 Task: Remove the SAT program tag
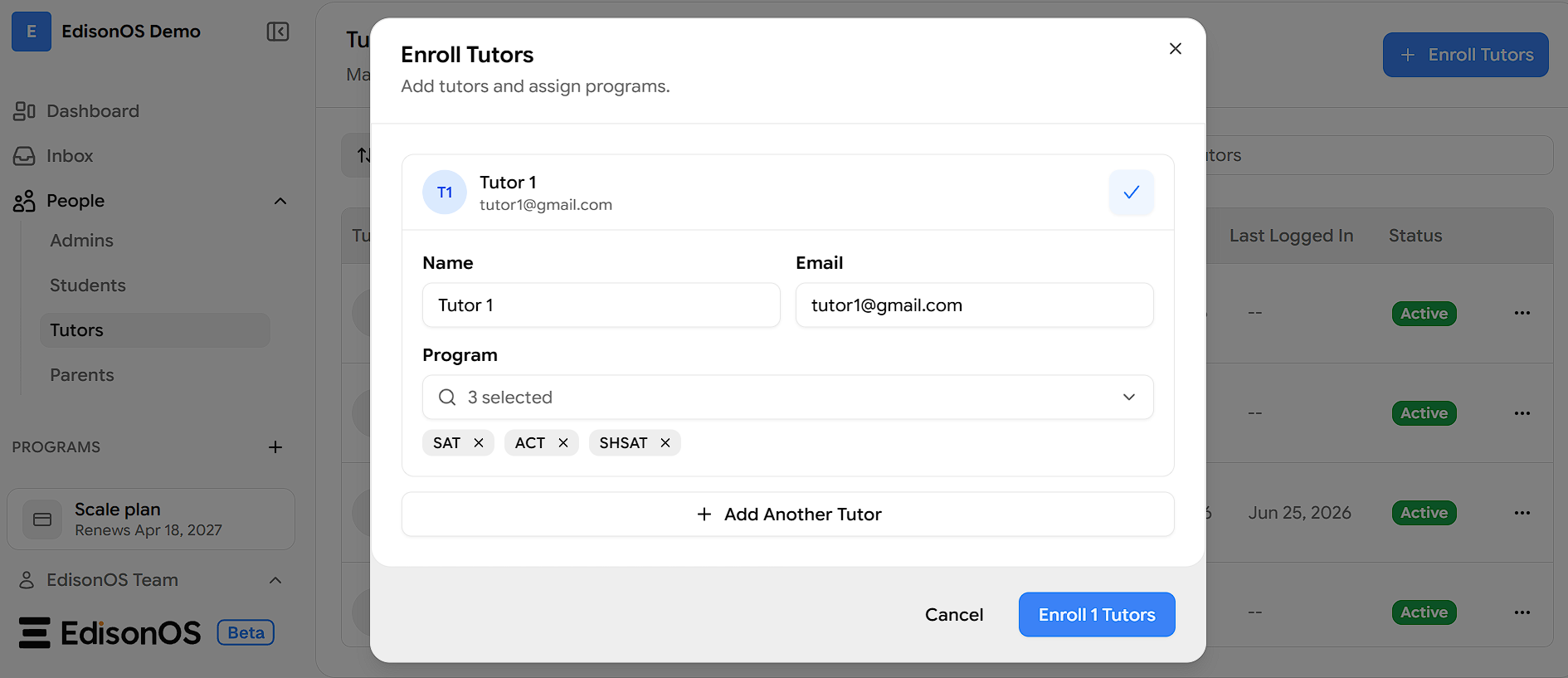[x=479, y=443]
